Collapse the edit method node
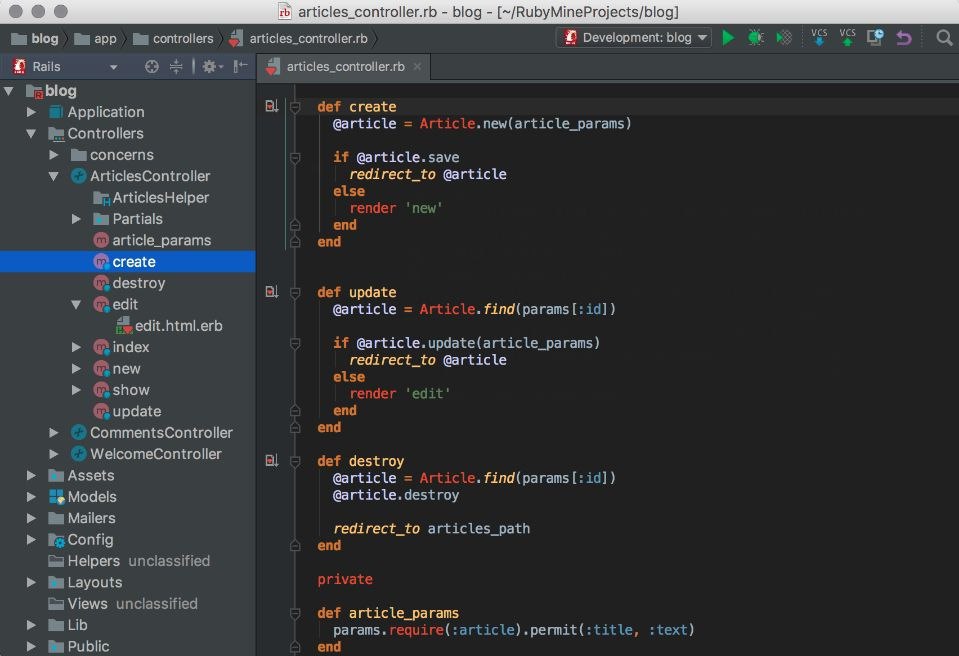Viewport: 959px width, 656px height. (x=76, y=304)
